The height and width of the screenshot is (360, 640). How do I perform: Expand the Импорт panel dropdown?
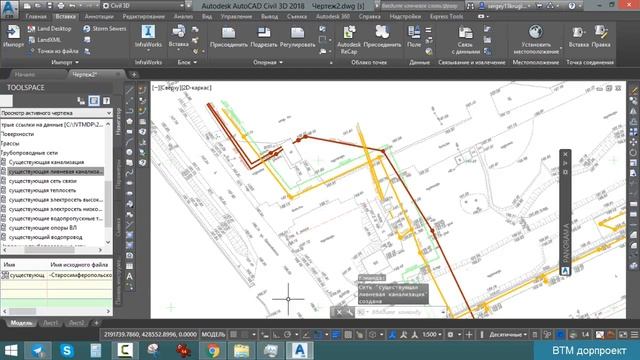(x=65, y=62)
